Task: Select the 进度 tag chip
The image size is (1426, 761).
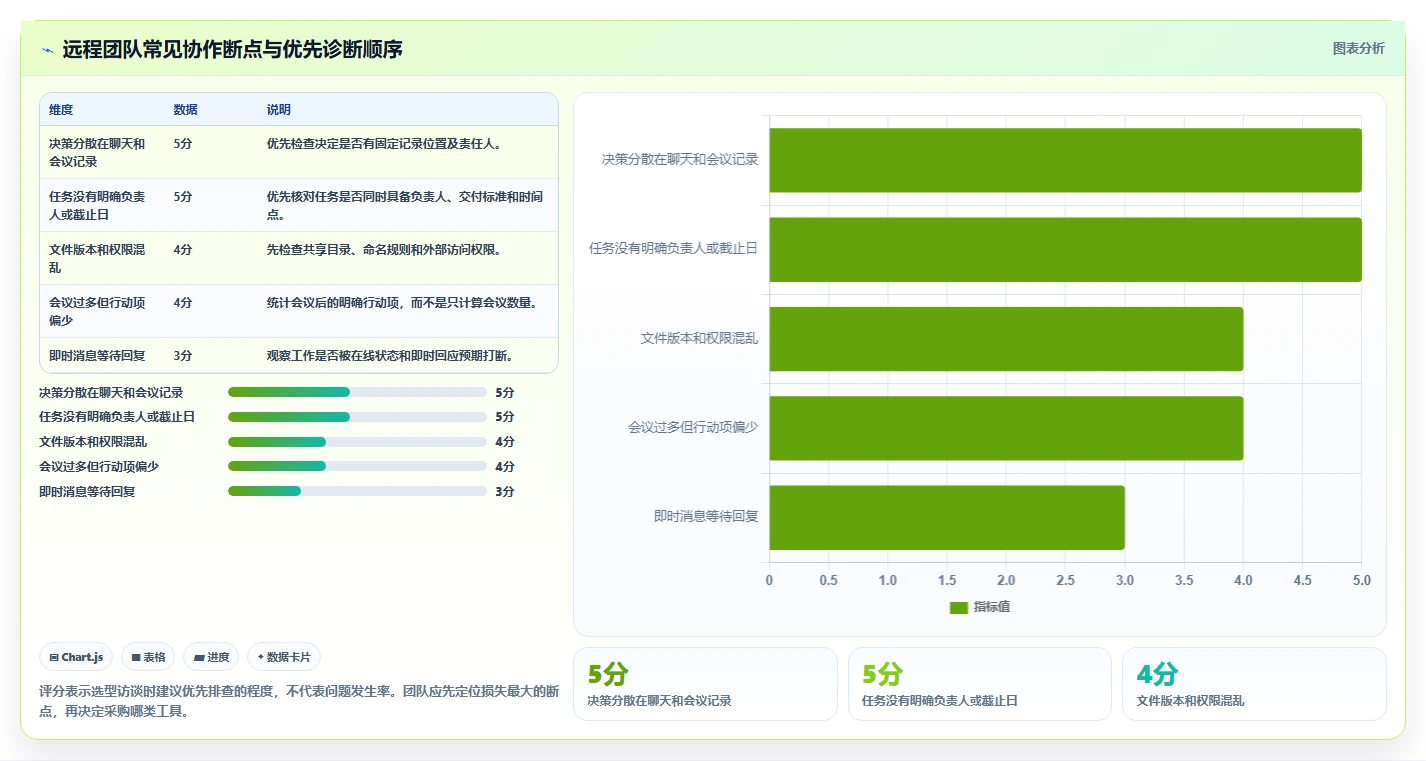Action: coord(211,657)
